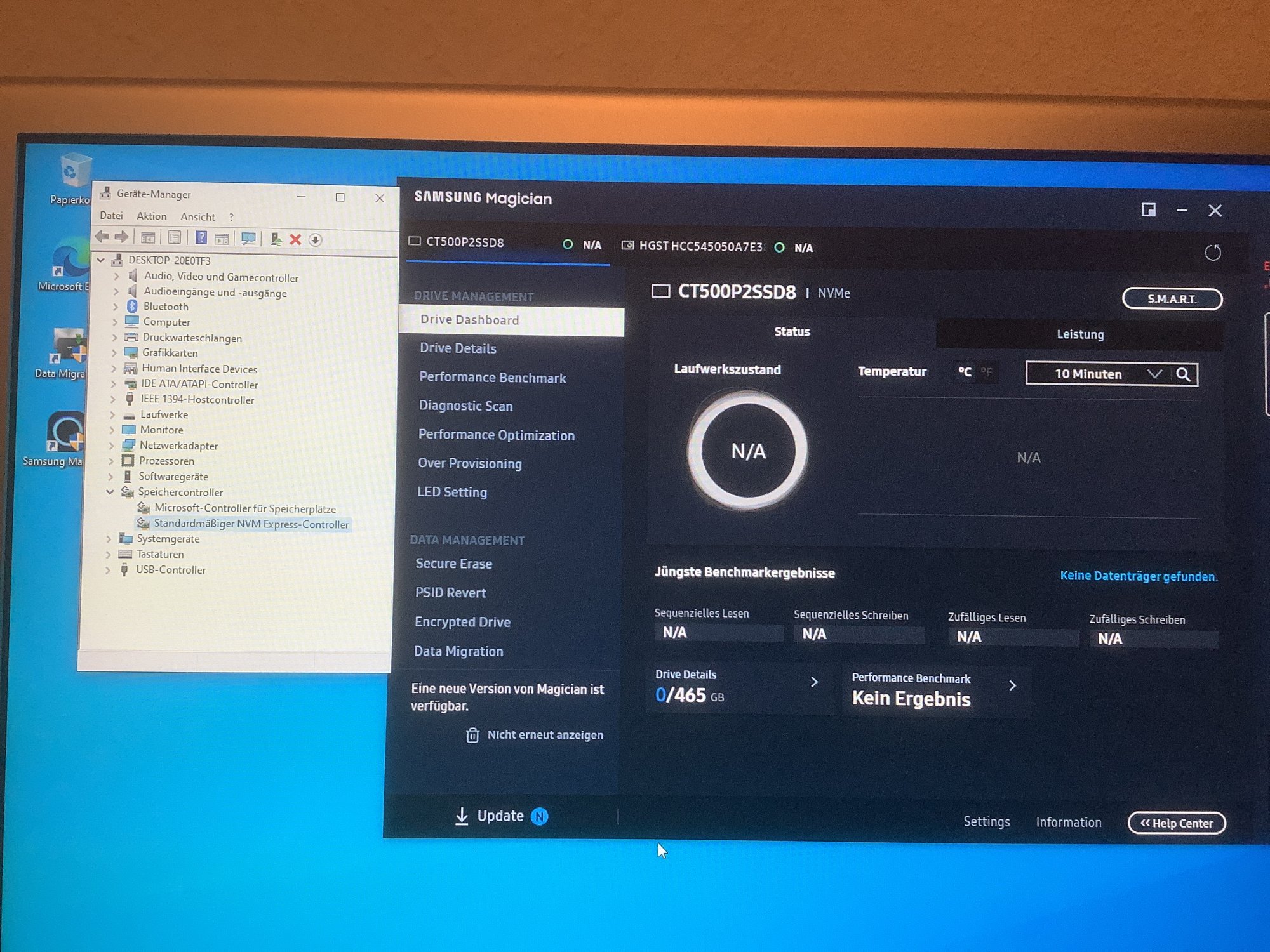
Task: Click the update driver icon in Geräte-Manager
Action: [276, 239]
